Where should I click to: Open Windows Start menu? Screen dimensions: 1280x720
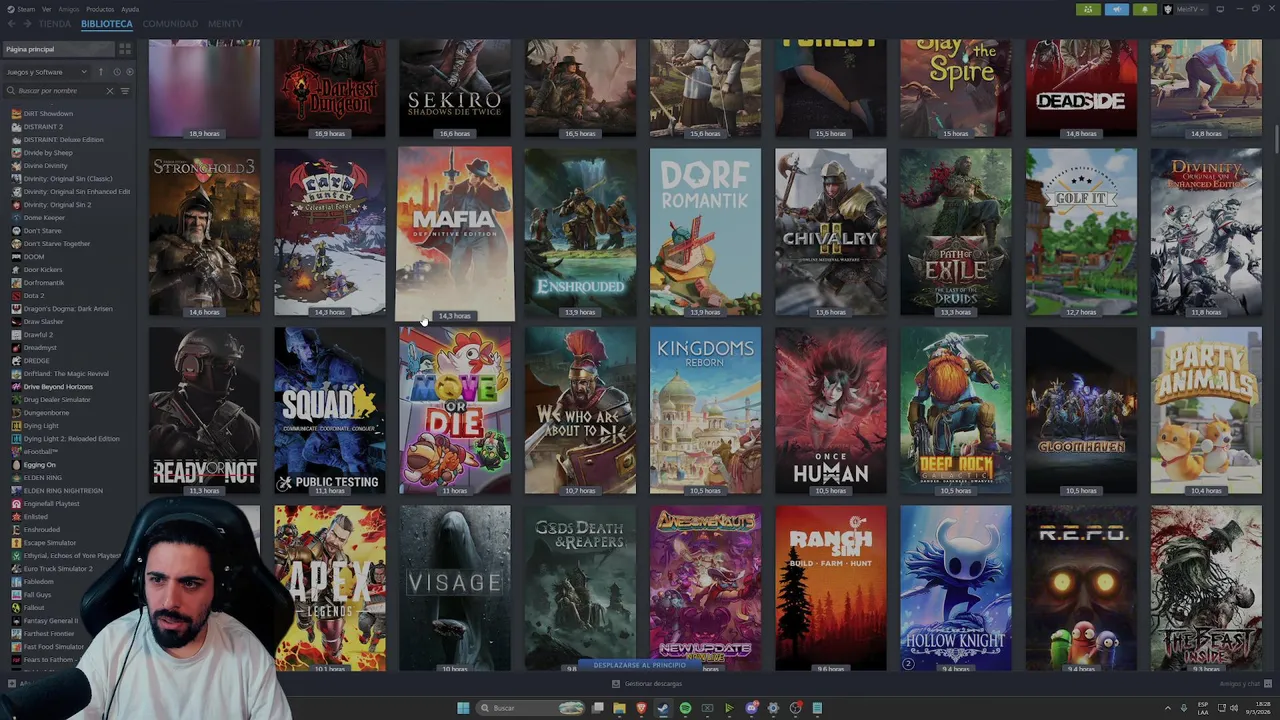(x=463, y=708)
